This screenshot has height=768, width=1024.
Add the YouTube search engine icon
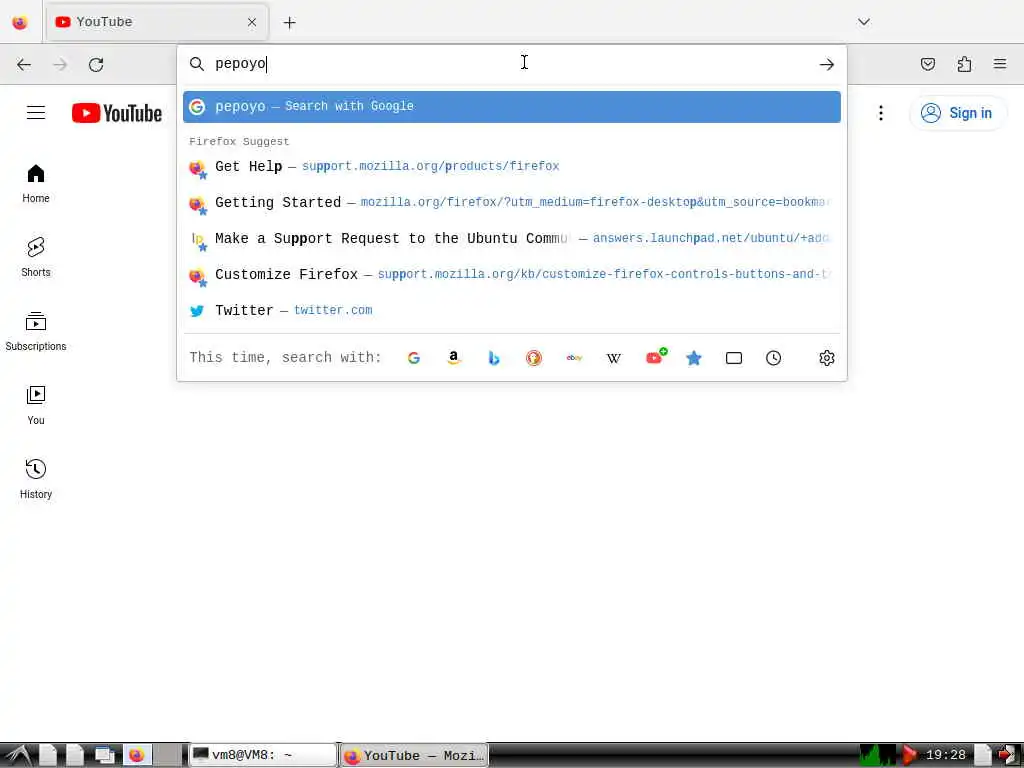[654, 358]
